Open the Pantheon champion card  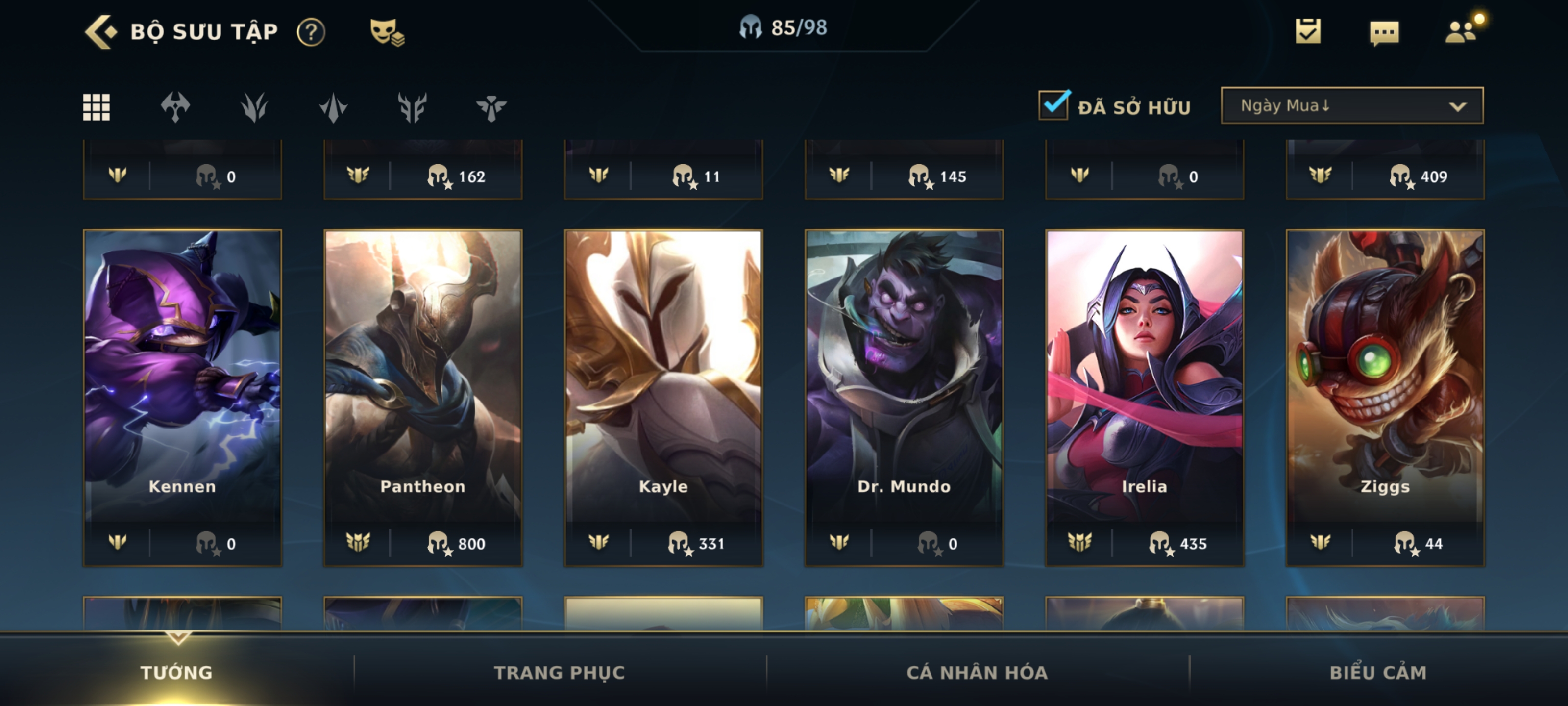[422, 398]
